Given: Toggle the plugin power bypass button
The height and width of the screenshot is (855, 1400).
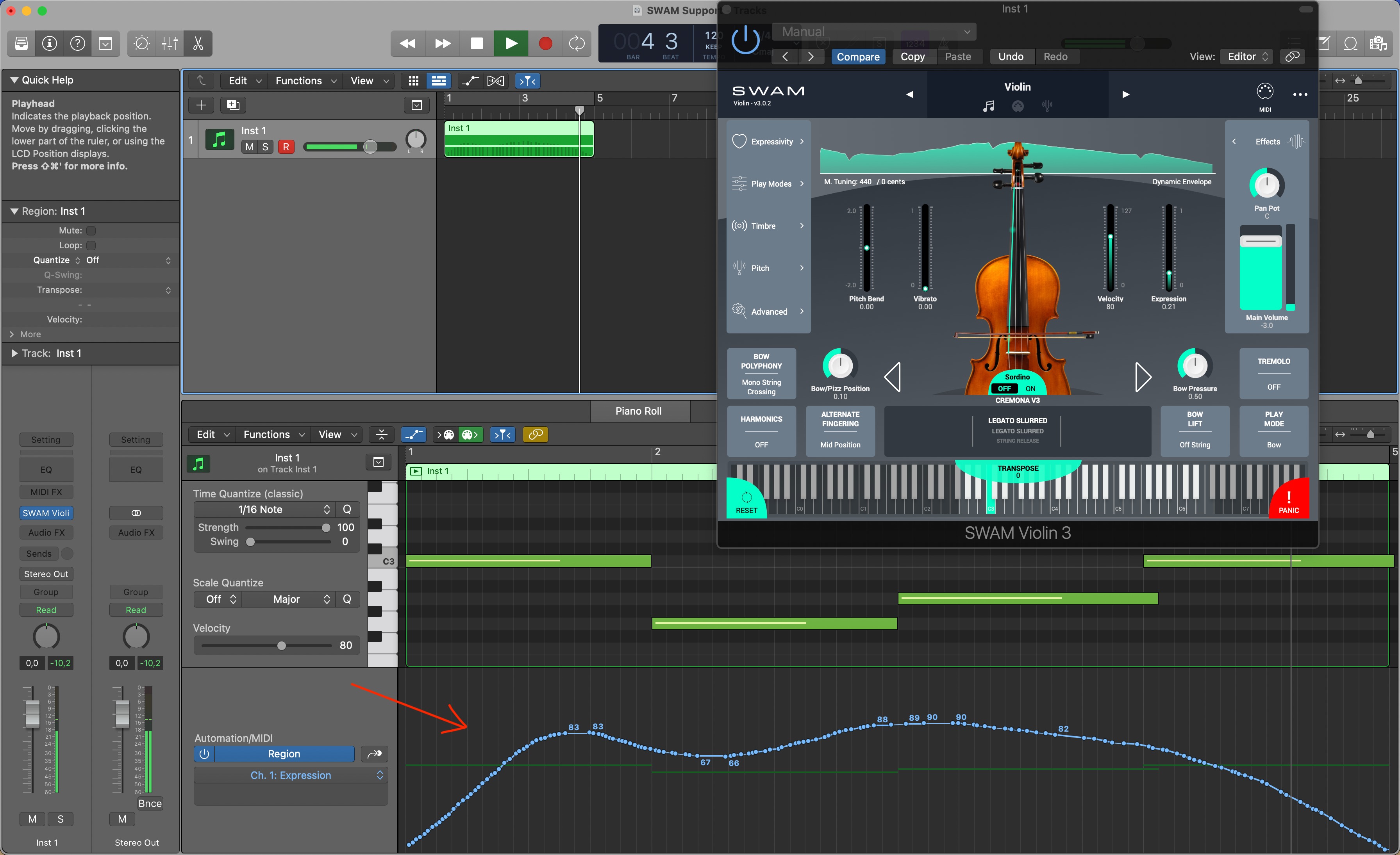Looking at the screenshot, I should pyautogui.click(x=745, y=40).
